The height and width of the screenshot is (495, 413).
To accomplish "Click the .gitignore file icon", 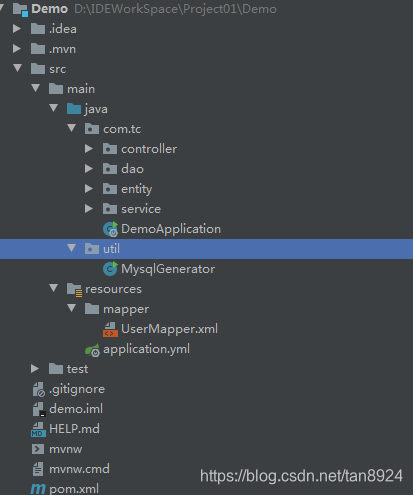I will point(39,389).
